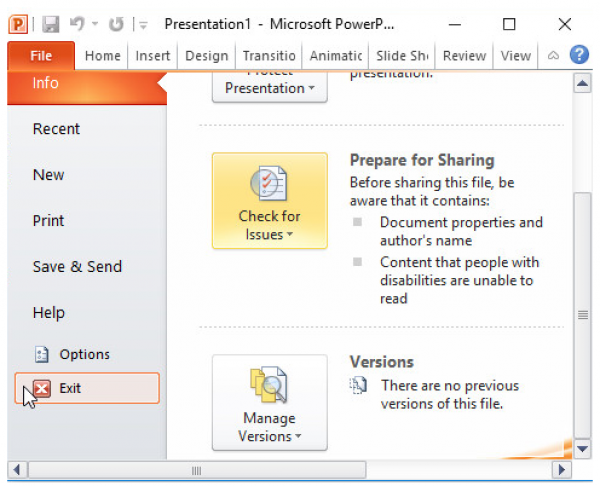Click the Save icon in quick access toolbar
This screenshot has width=600, height=486.
tap(51, 23)
